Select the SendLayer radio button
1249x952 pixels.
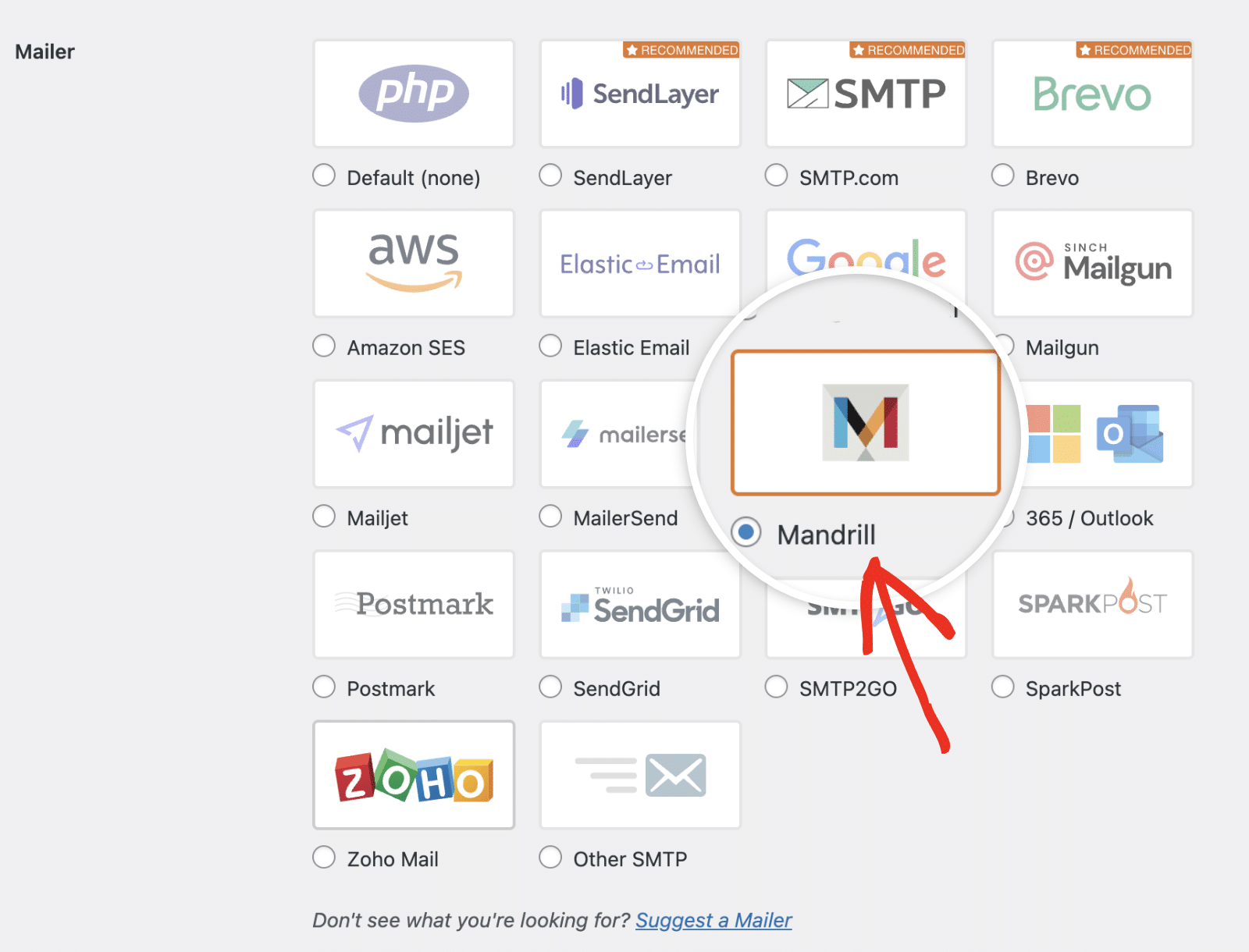coord(550,175)
